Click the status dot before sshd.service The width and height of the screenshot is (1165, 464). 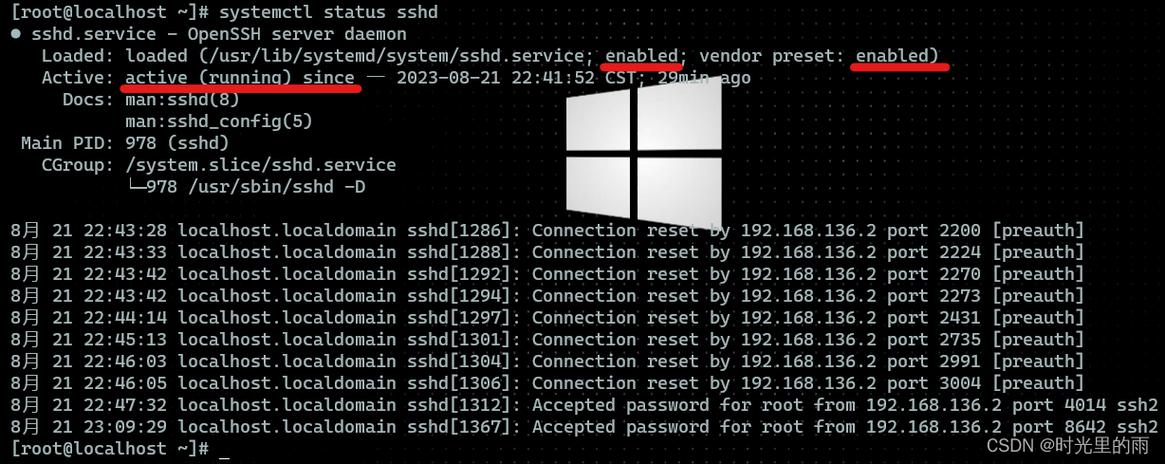click(x=16, y=34)
